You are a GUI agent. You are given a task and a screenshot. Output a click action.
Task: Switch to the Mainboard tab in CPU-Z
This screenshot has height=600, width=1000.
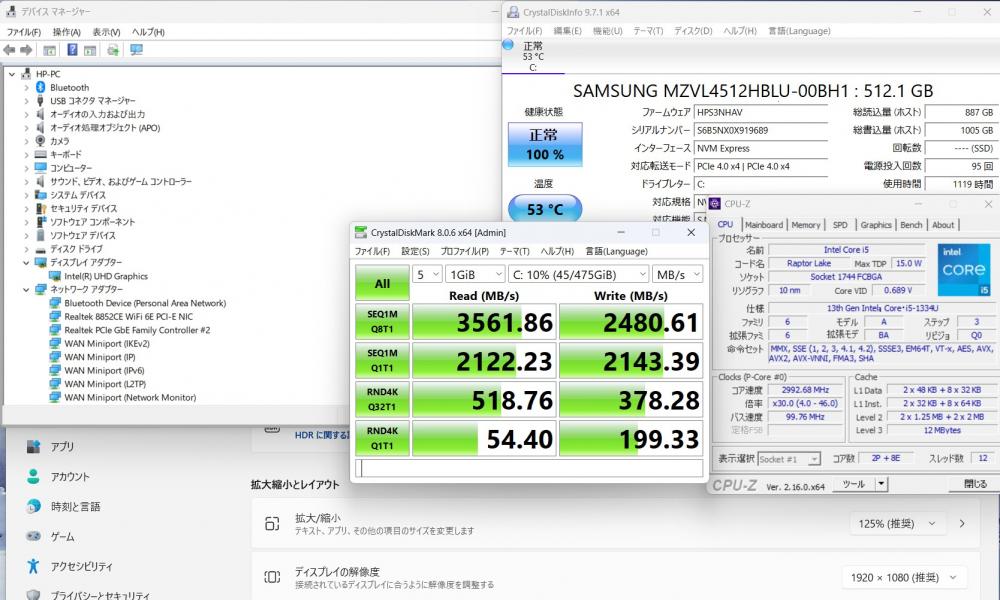coord(763,225)
